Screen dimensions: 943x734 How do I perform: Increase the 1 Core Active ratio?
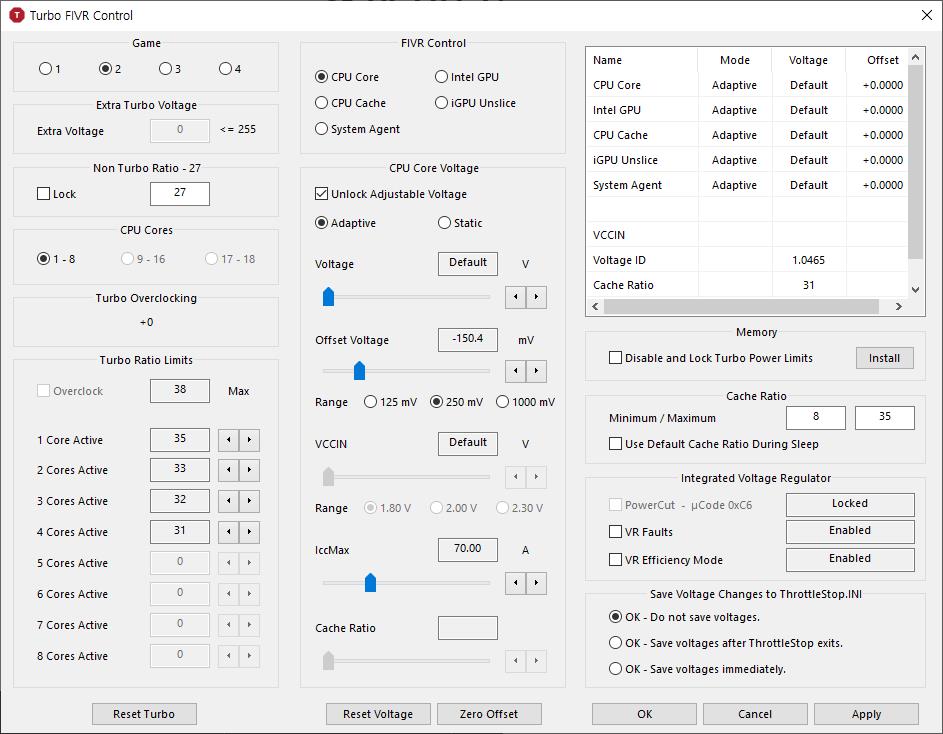click(249, 440)
